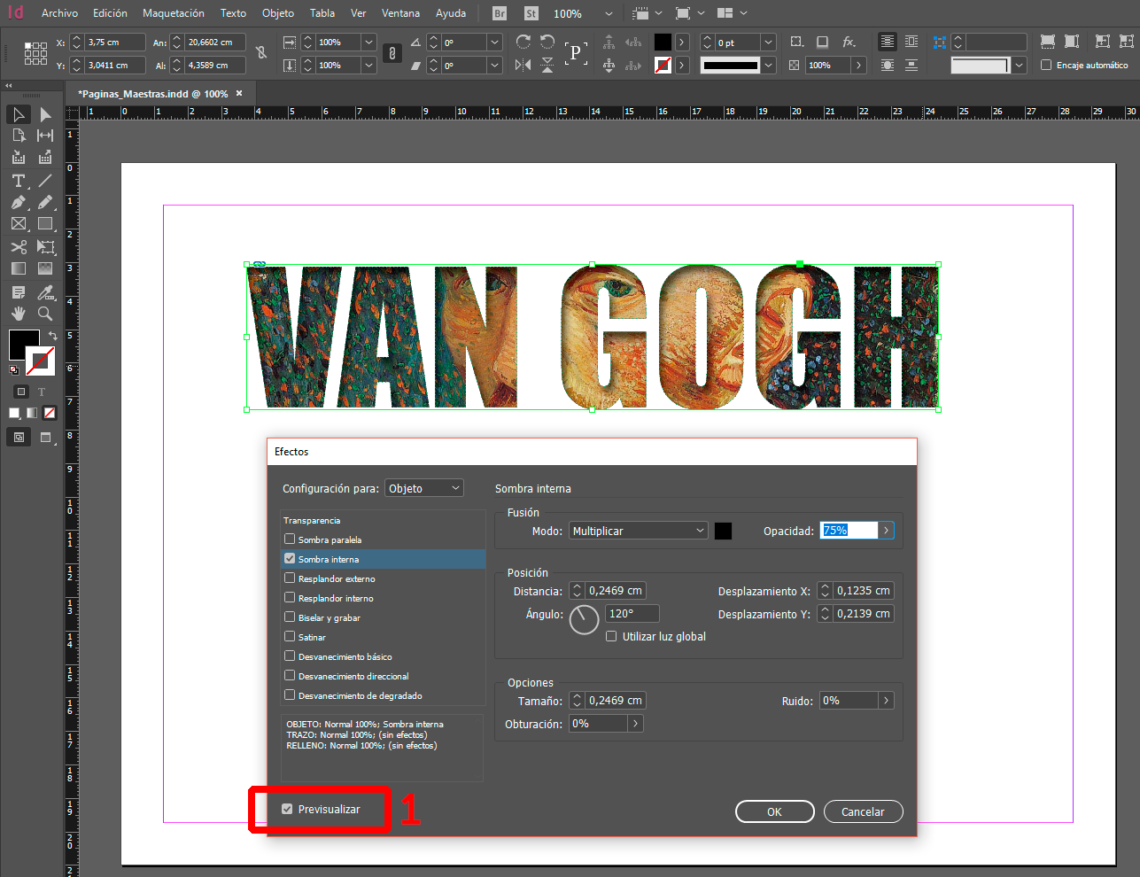The width and height of the screenshot is (1140, 877).
Task: Toggle Utilizar luz global
Action: pos(611,635)
